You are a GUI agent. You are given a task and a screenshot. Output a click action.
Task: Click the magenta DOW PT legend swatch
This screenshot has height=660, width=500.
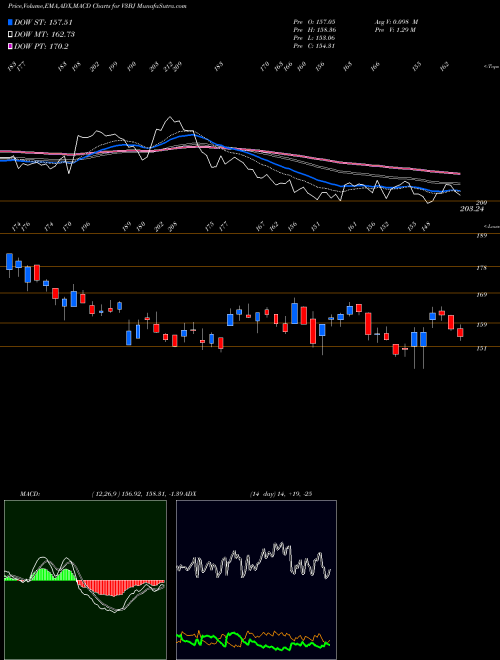pyautogui.click(x=10, y=46)
